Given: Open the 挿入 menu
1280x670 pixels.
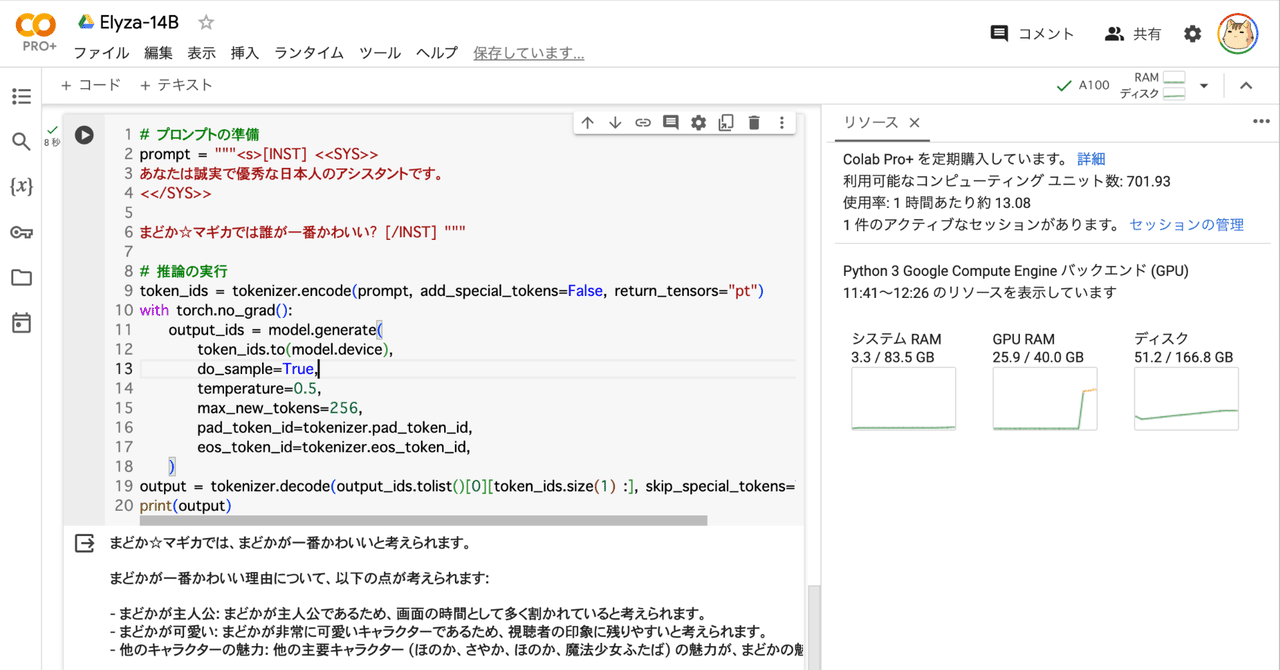Looking at the screenshot, I should click(x=244, y=53).
